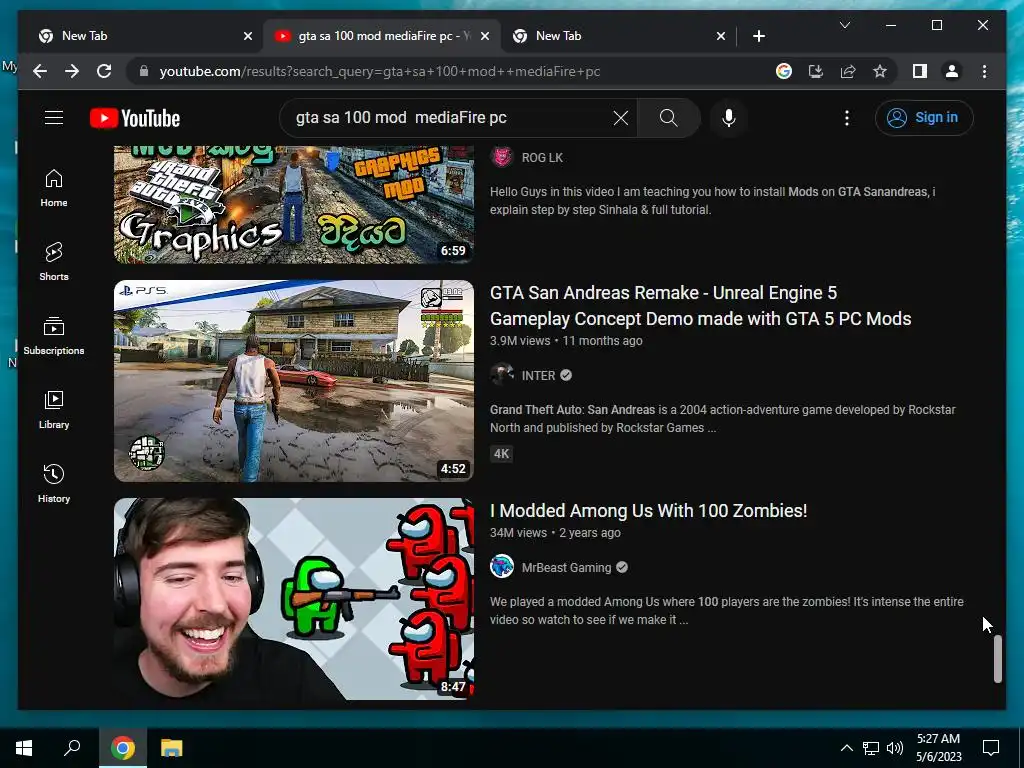Open INTER channel avatar
This screenshot has height=768, width=1024.
(x=502, y=375)
